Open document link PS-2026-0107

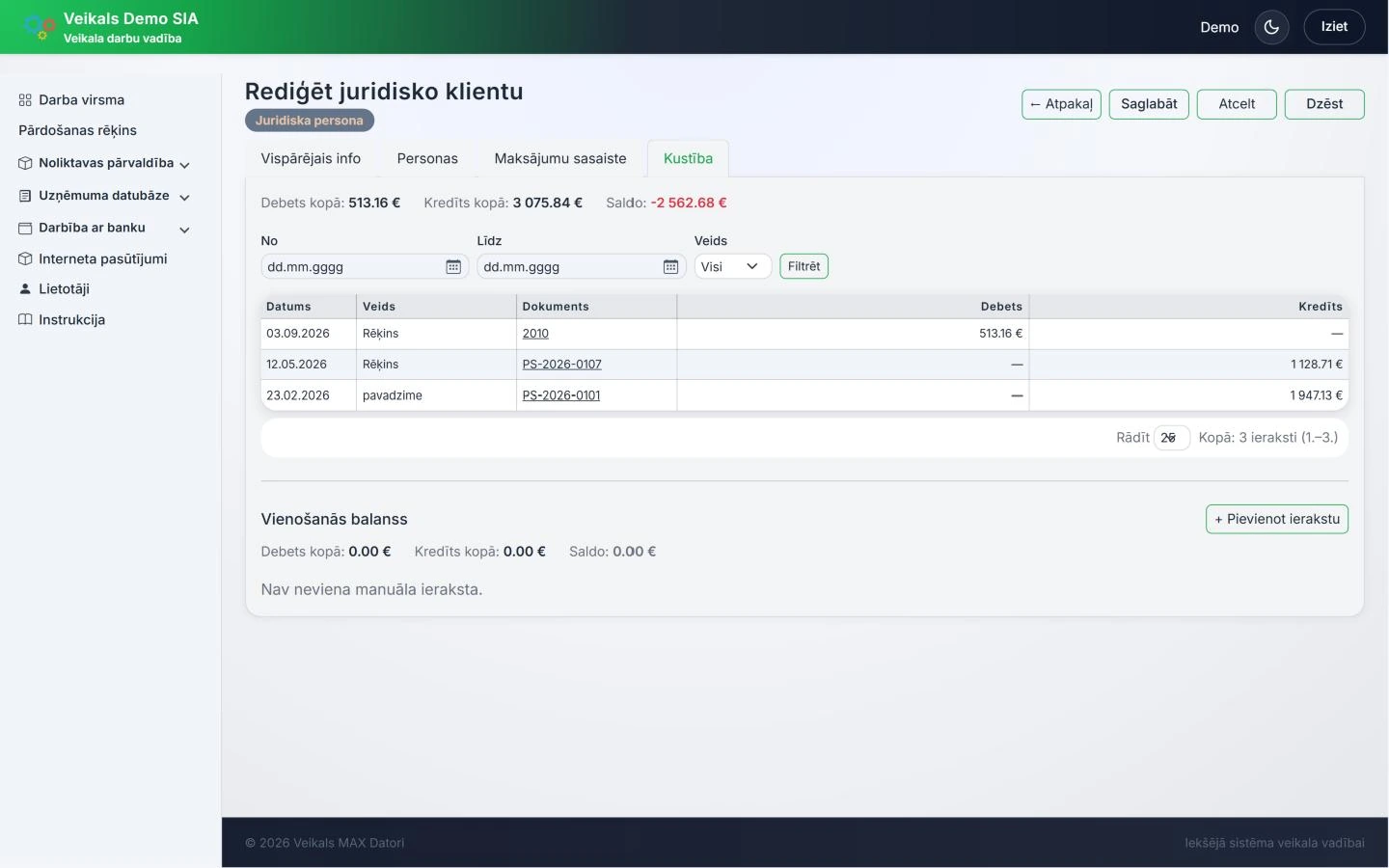pyautogui.click(x=561, y=365)
